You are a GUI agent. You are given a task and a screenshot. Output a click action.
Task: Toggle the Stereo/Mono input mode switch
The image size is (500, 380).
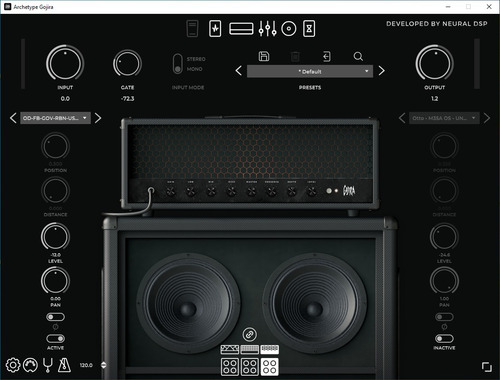[x=178, y=64]
